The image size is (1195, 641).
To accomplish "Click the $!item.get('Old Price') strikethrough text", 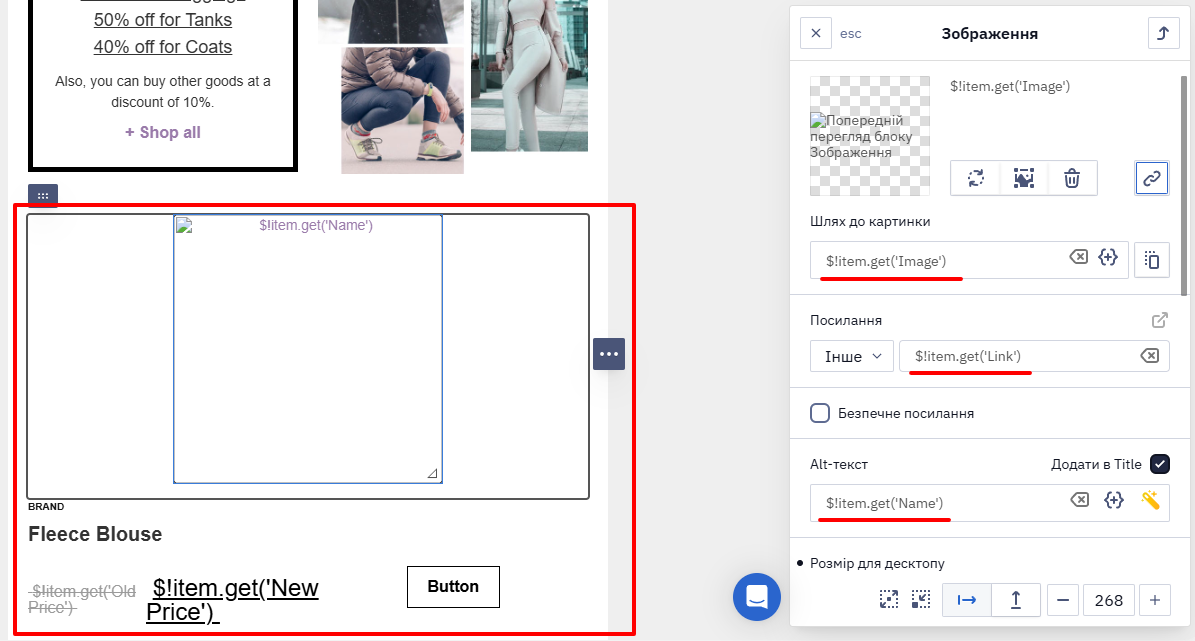I will tap(82, 599).
